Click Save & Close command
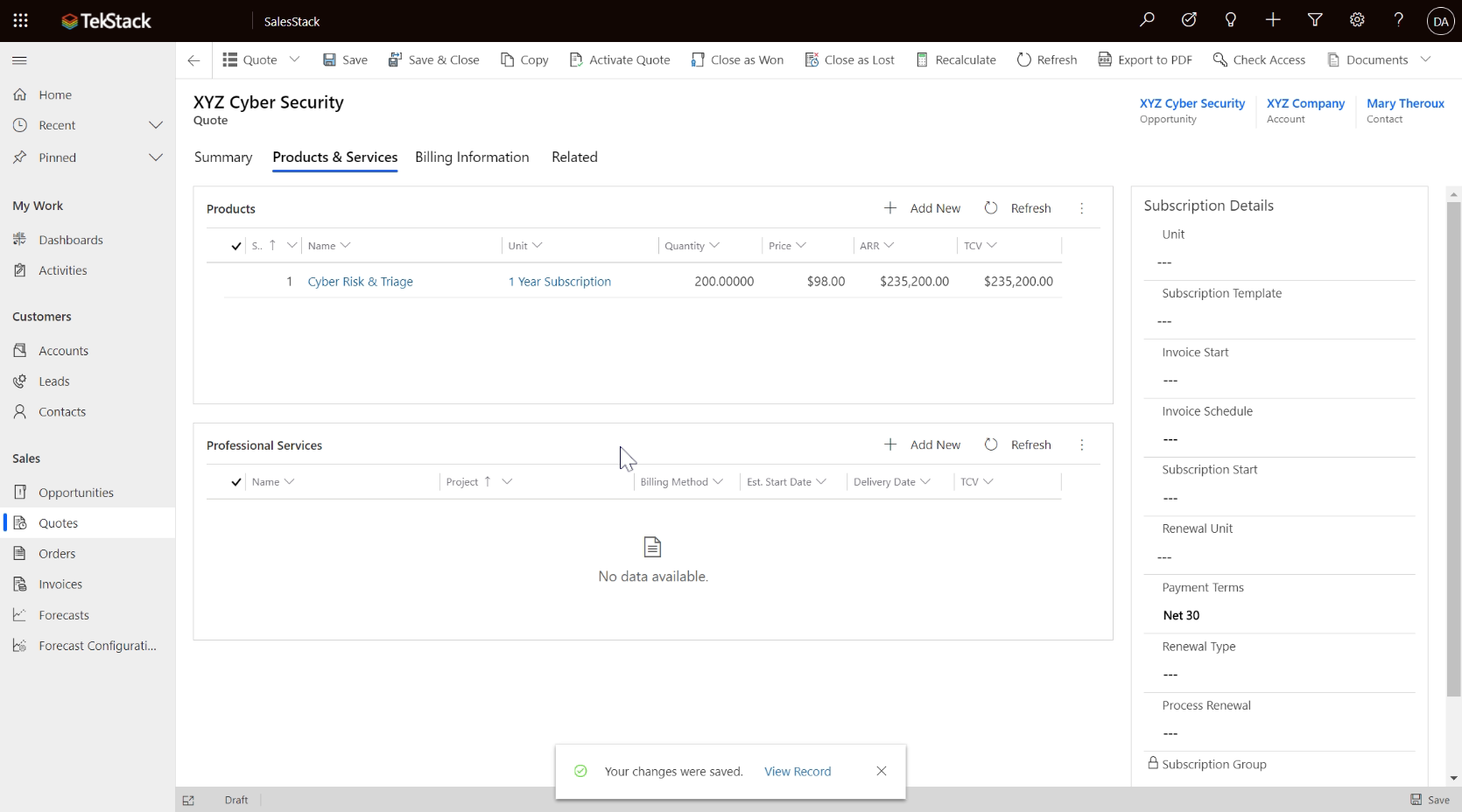This screenshot has width=1462, height=812. tap(433, 59)
